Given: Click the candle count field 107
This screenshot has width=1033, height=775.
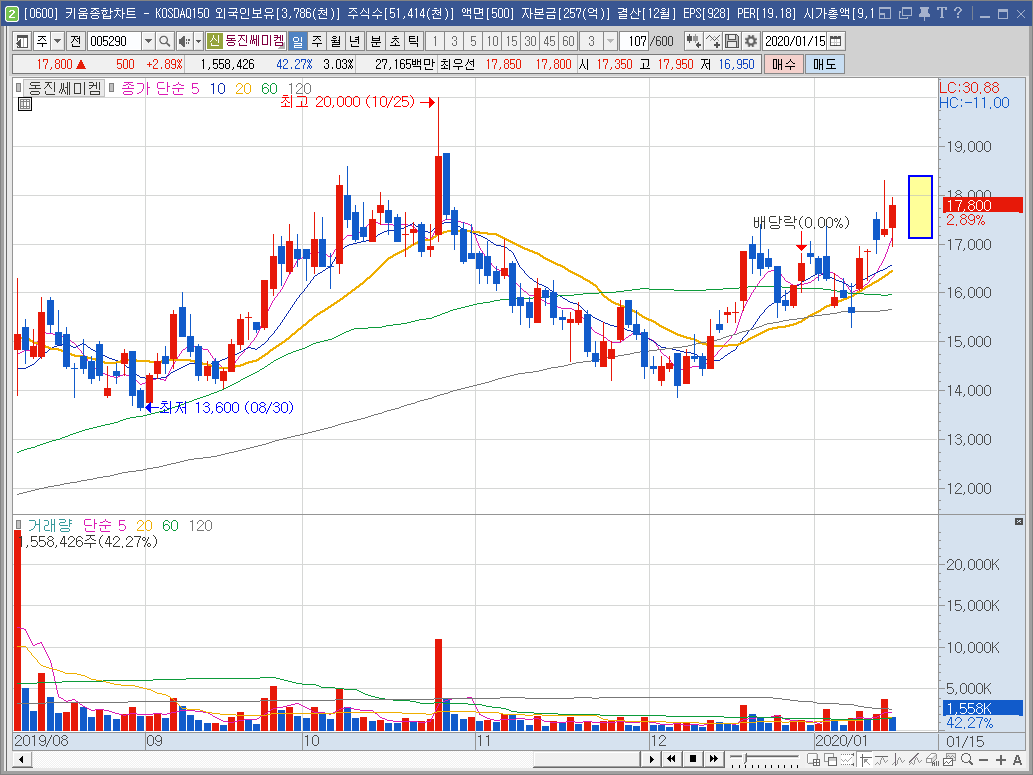Looking at the screenshot, I should coord(635,41).
